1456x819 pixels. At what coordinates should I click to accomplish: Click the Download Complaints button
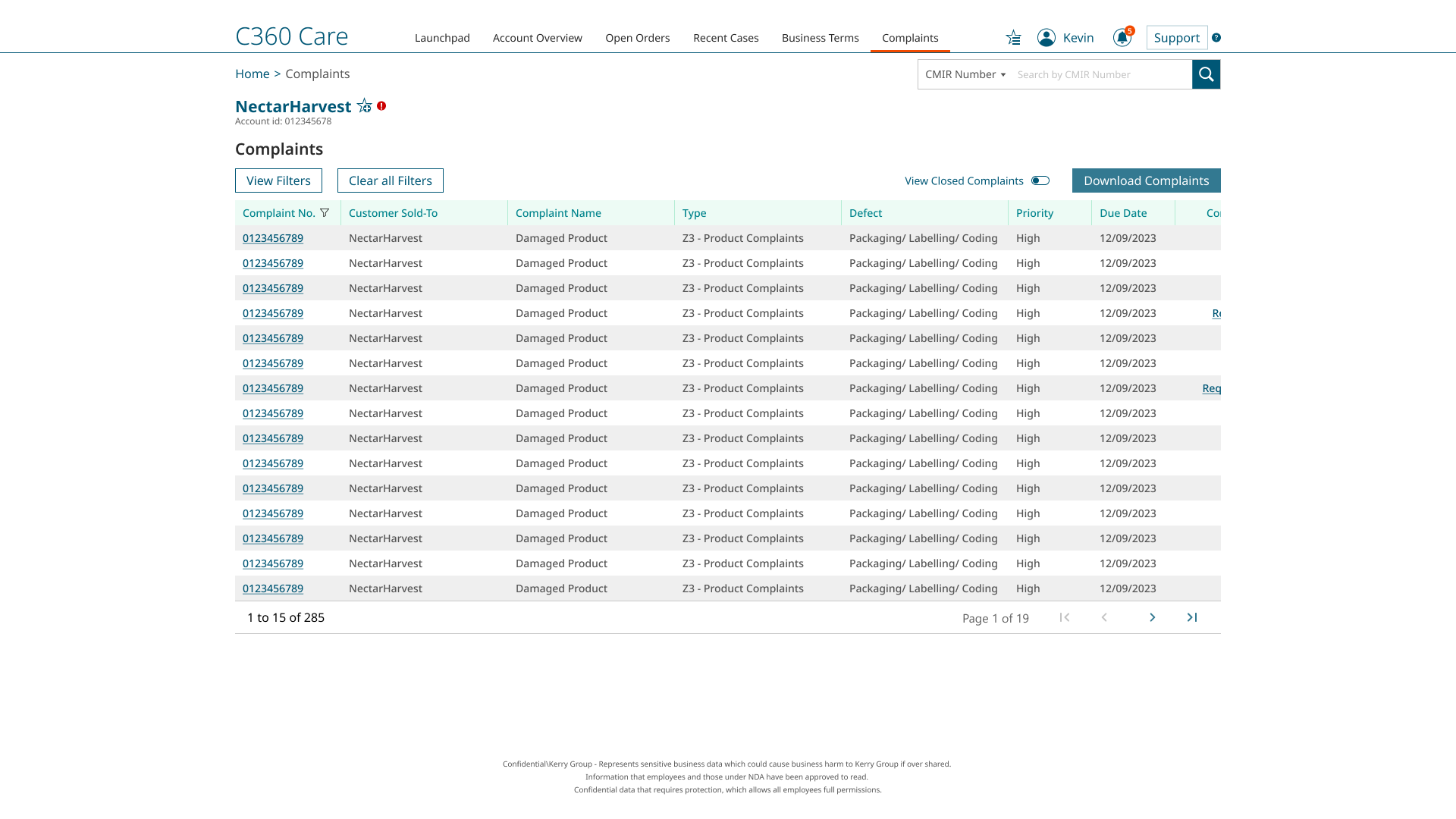click(1146, 180)
